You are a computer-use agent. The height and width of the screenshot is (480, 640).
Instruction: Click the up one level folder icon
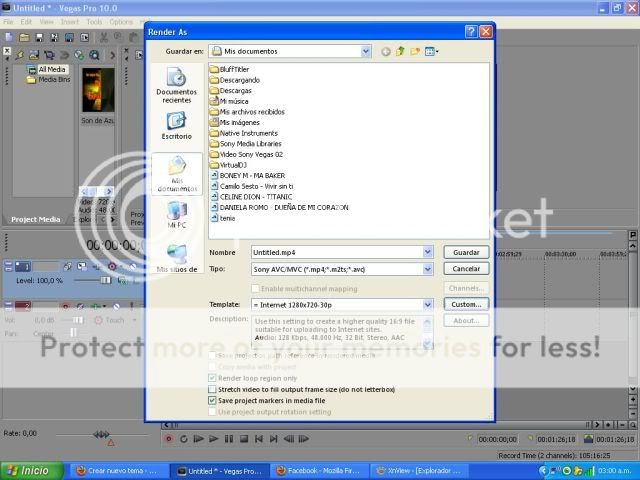(x=400, y=51)
